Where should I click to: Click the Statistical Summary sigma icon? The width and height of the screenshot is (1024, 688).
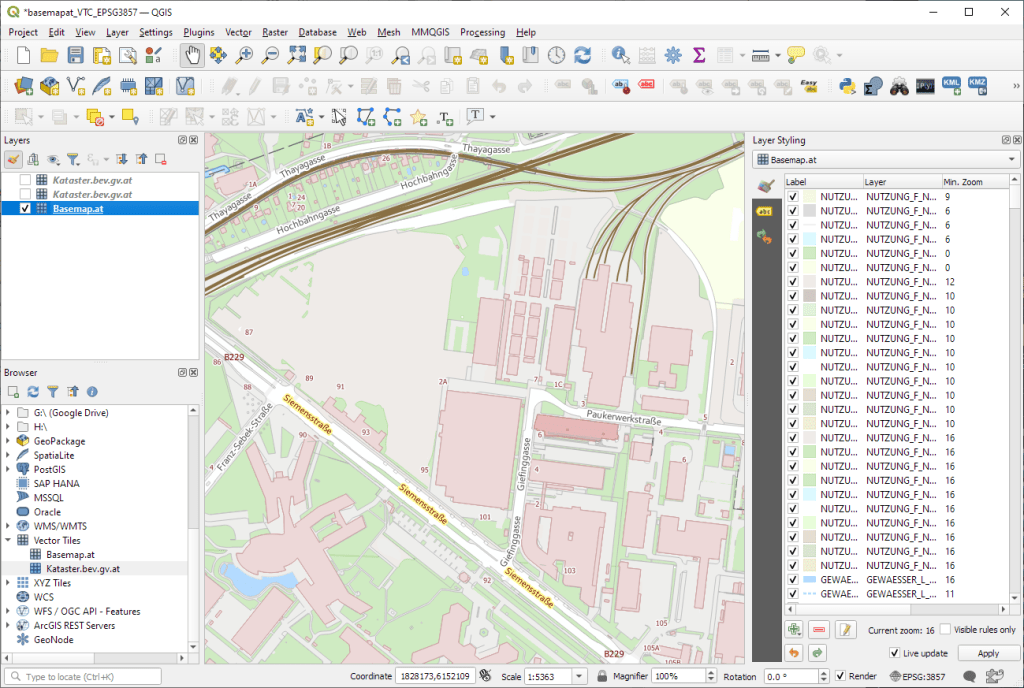(x=699, y=56)
